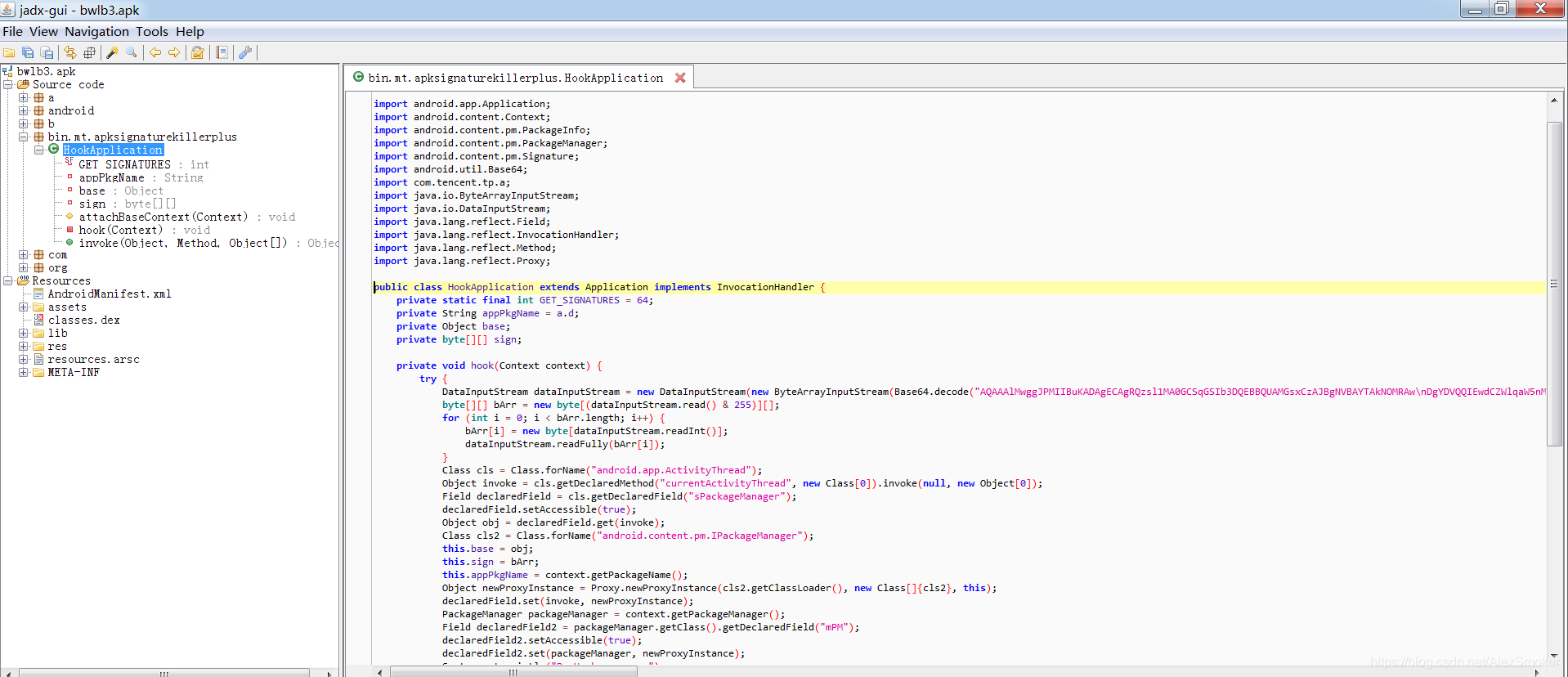
Task: Open the Tools menu
Action: coord(152,32)
